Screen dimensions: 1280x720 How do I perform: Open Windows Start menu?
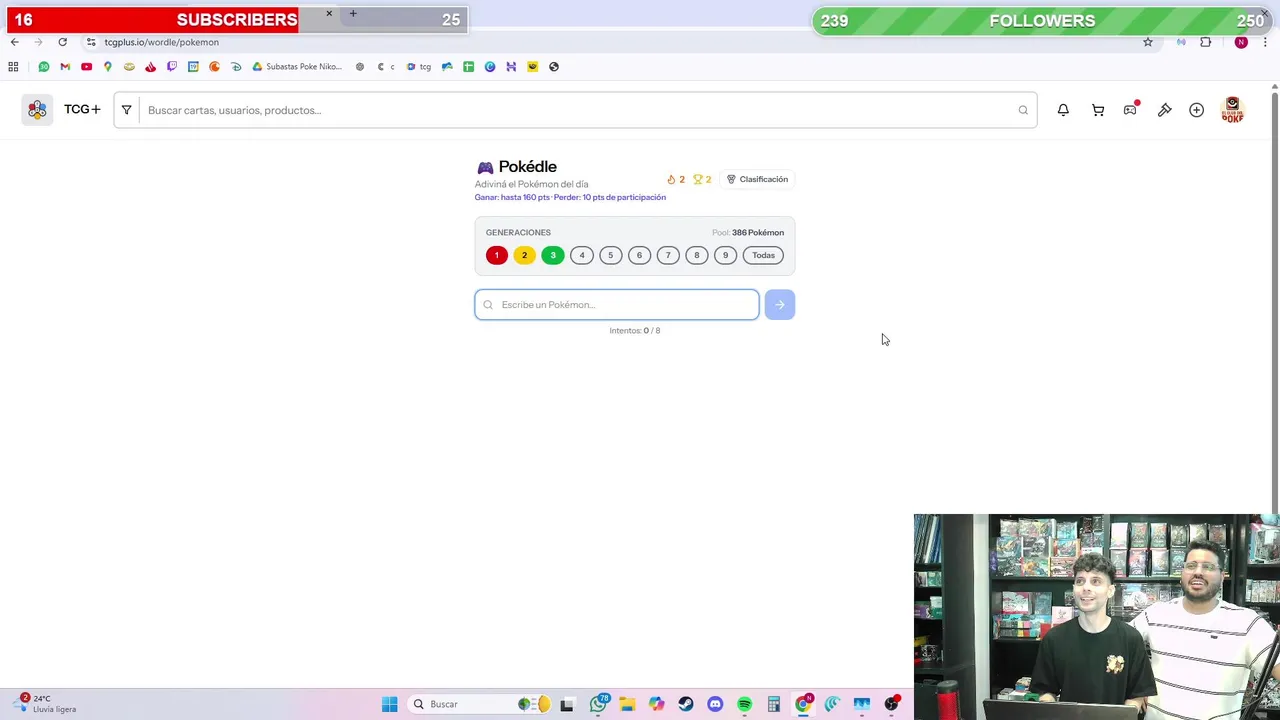point(389,704)
